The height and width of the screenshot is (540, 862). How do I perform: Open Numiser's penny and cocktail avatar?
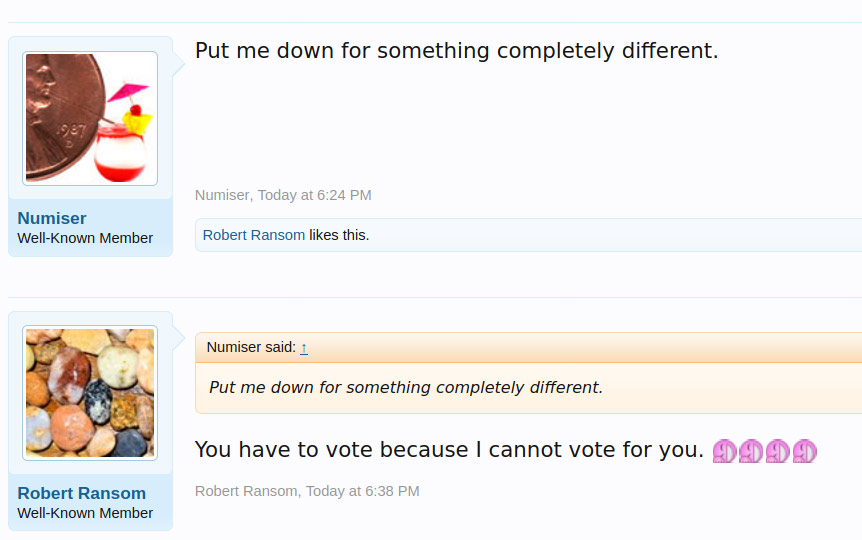[x=90, y=118]
